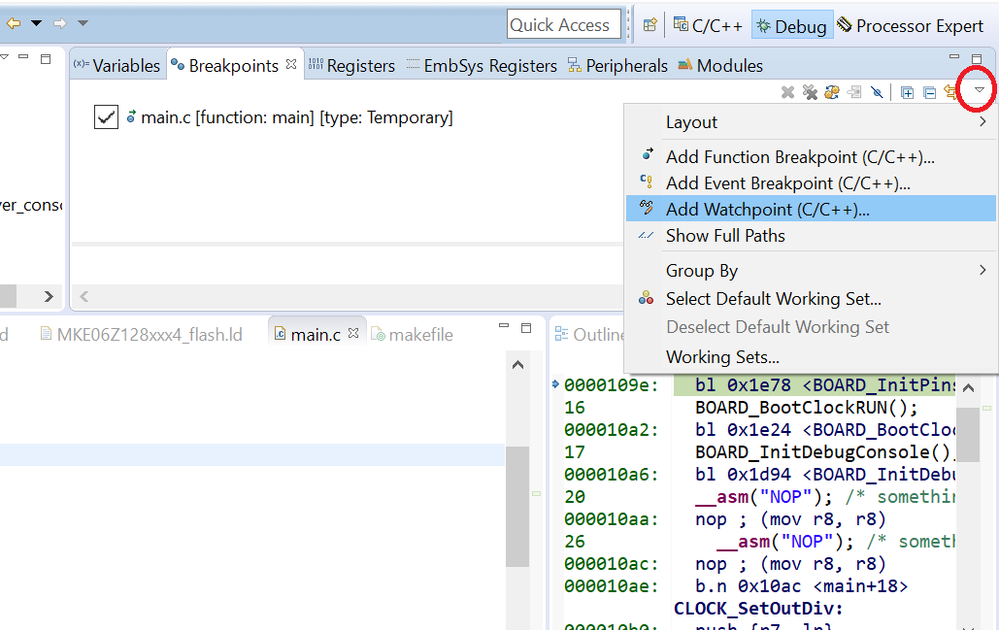
Task: Open the EmbSys Registers tab
Action: [482, 66]
